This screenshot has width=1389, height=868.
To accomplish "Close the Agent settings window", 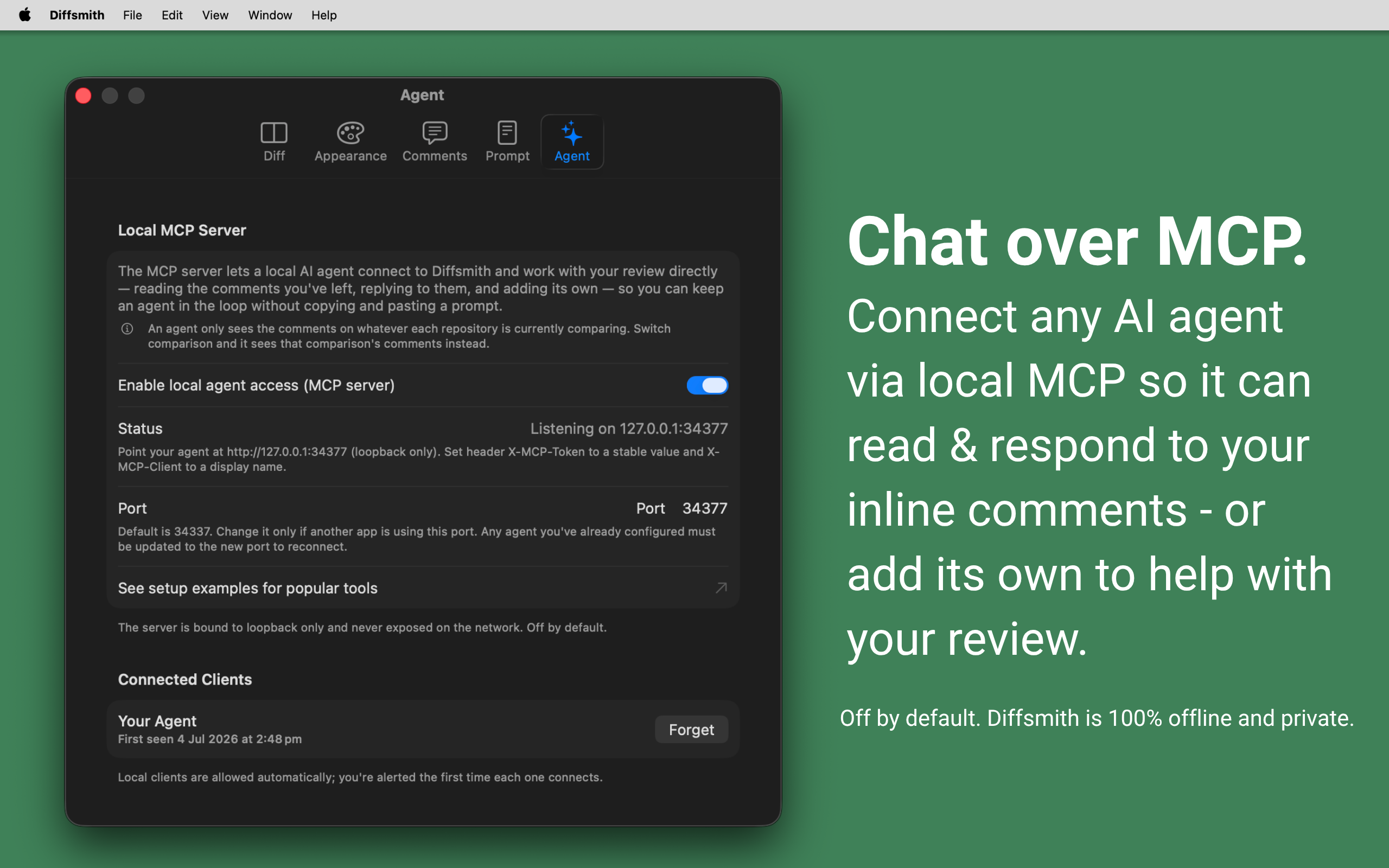I will [x=83, y=95].
